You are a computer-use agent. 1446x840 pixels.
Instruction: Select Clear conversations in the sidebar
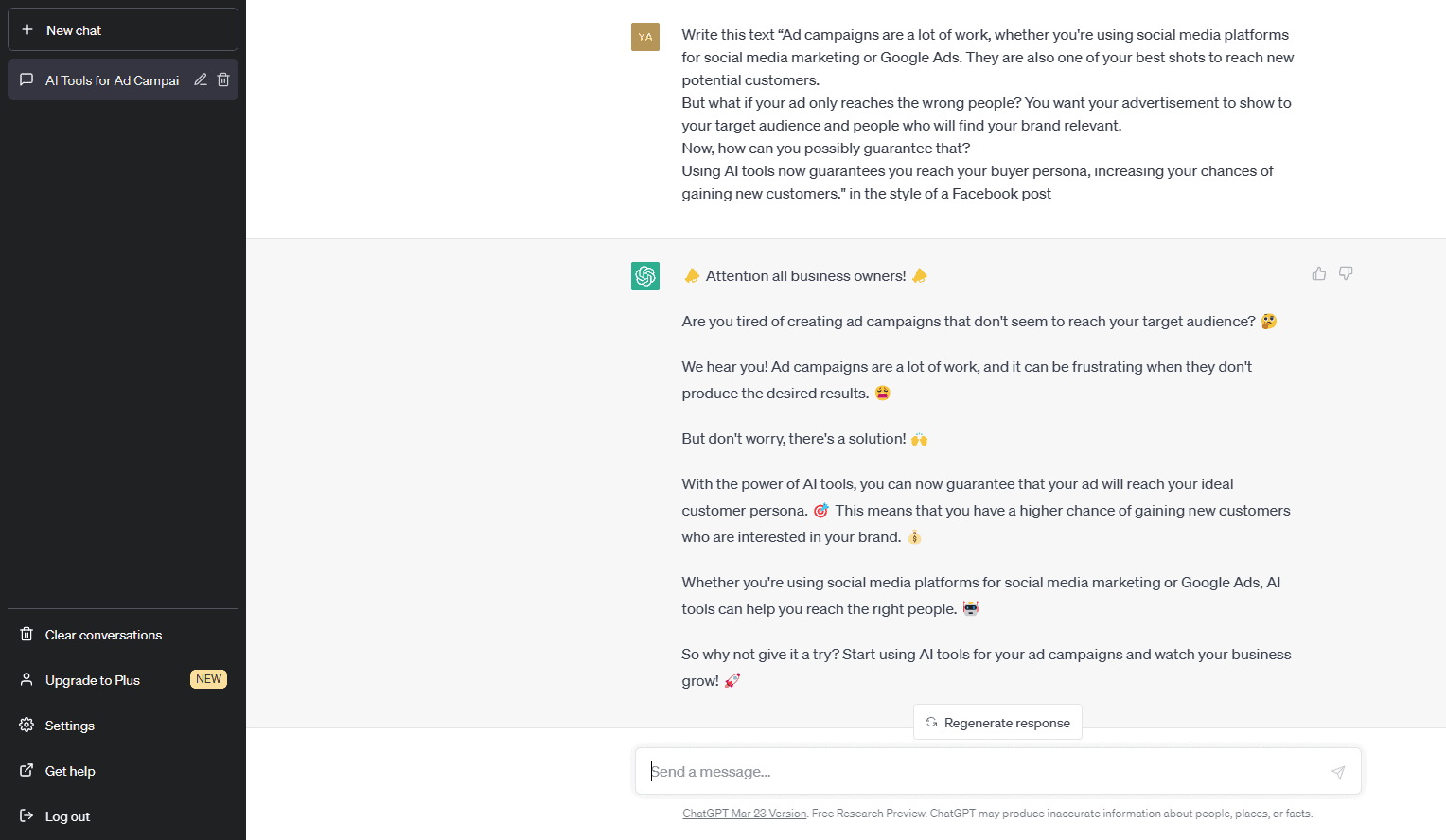tap(103, 635)
